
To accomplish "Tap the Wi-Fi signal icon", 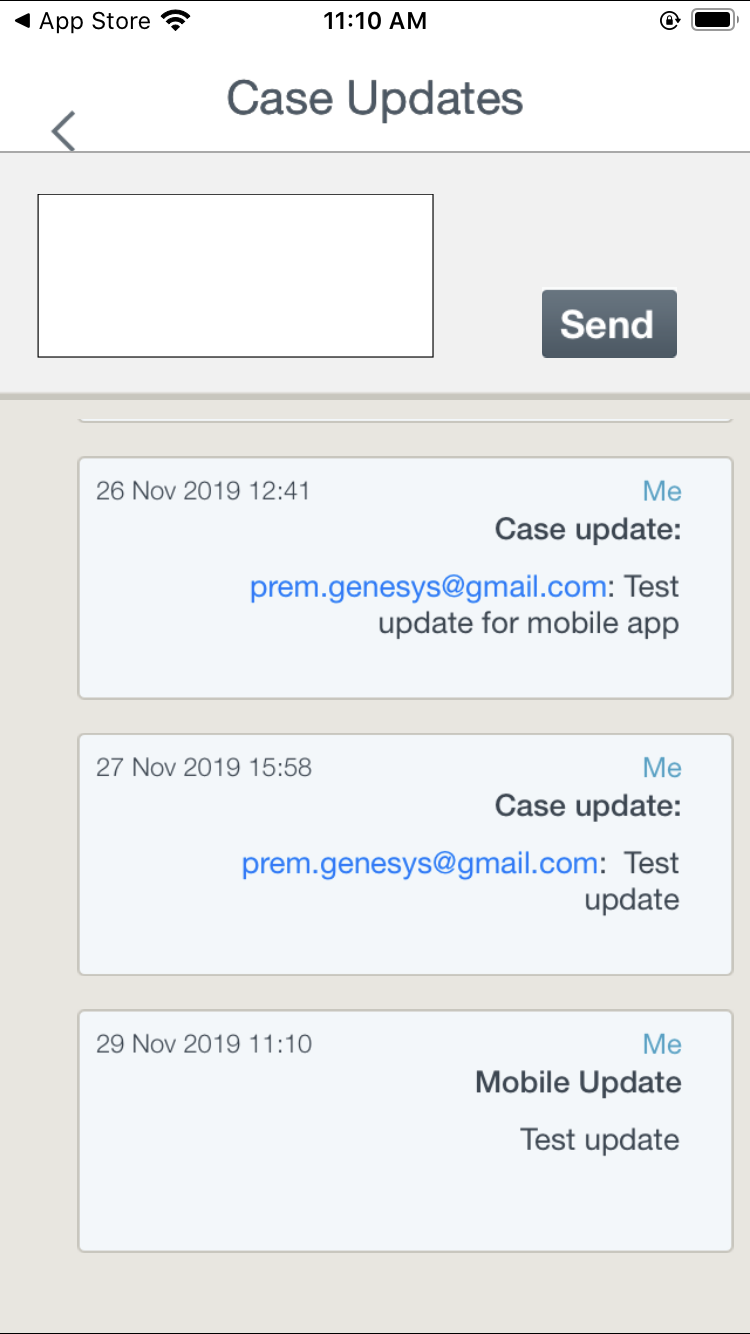I will [x=176, y=21].
